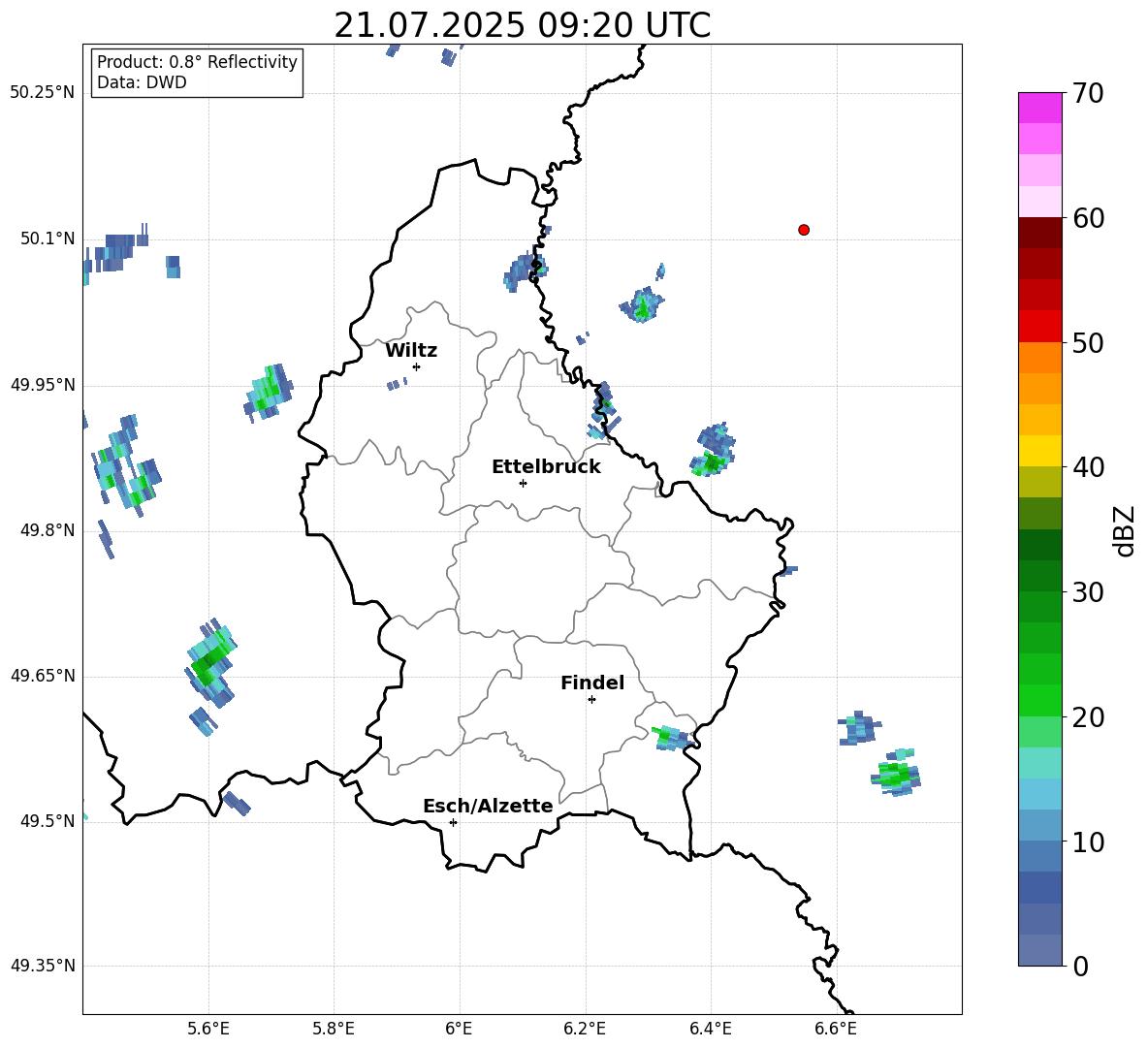Click the Esch/Alzette station cross marker
This screenshot has height=1048, width=1148.
tap(453, 822)
